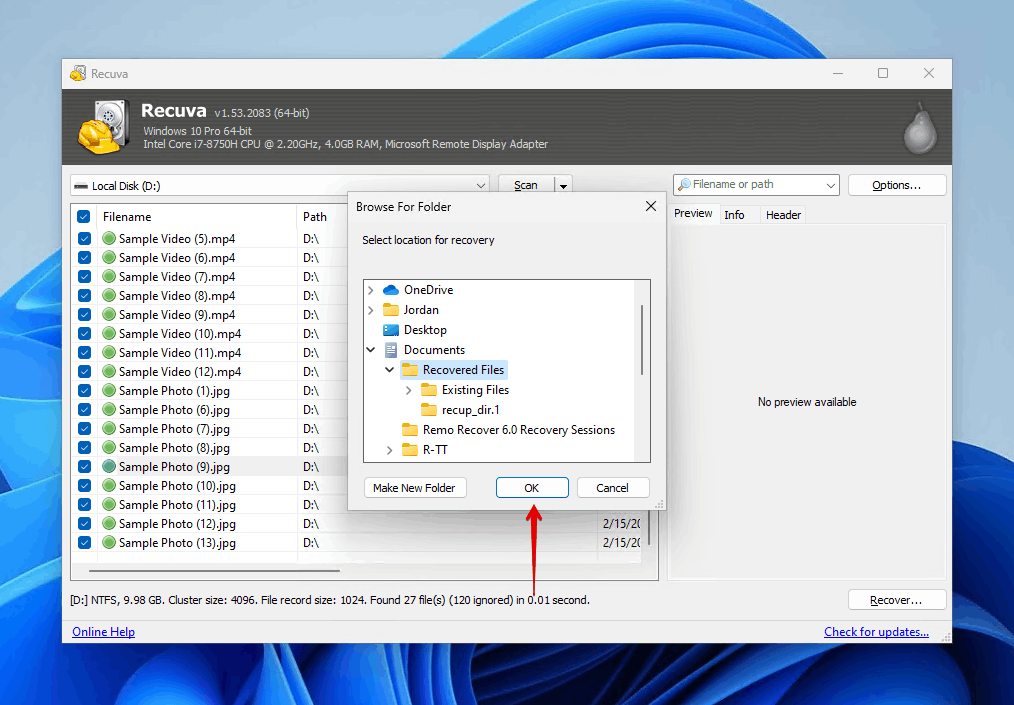Switch to the Info tab

734,215
